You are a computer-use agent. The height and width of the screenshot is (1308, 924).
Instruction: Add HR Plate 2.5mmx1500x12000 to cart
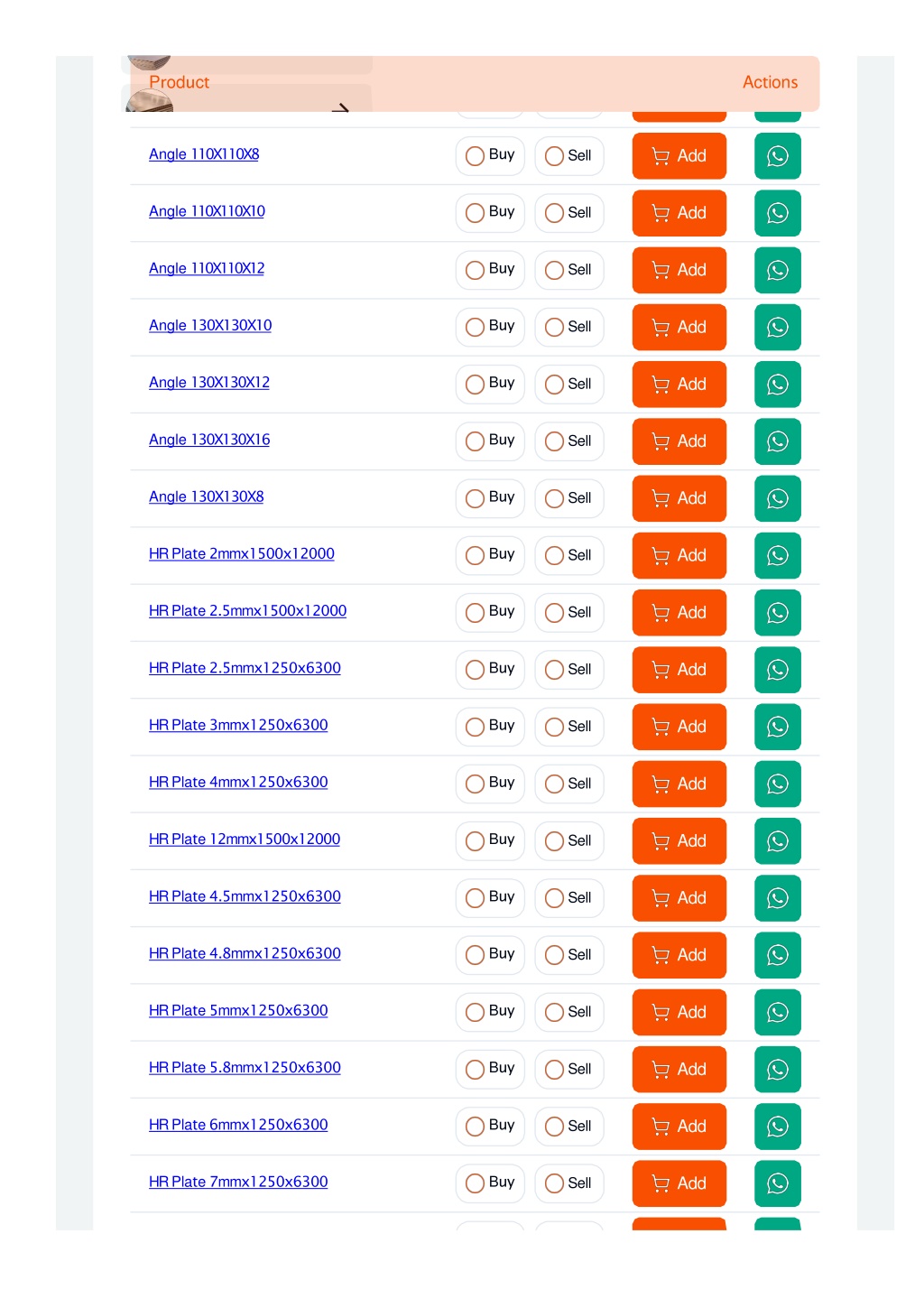(x=679, y=612)
